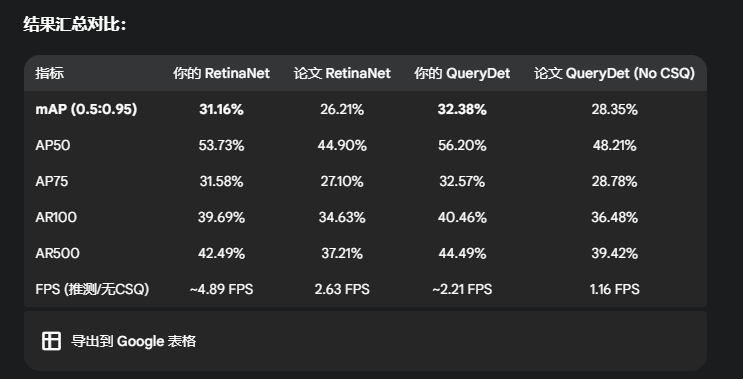Click the Google Sheets export table icon
The height and width of the screenshot is (379, 743).
click(x=51, y=341)
